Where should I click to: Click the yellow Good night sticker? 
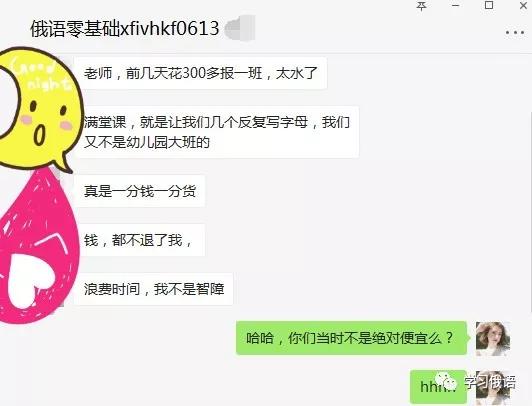click(x=39, y=109)
